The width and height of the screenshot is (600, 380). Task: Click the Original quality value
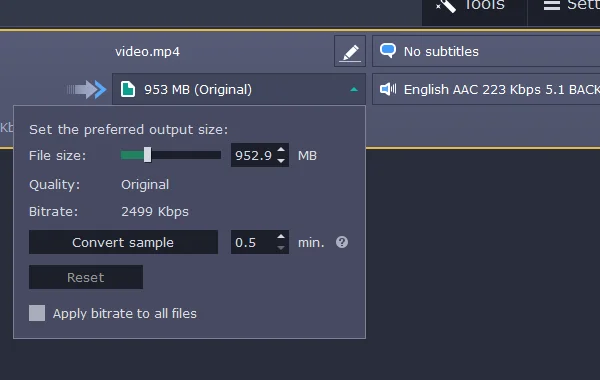145,185
